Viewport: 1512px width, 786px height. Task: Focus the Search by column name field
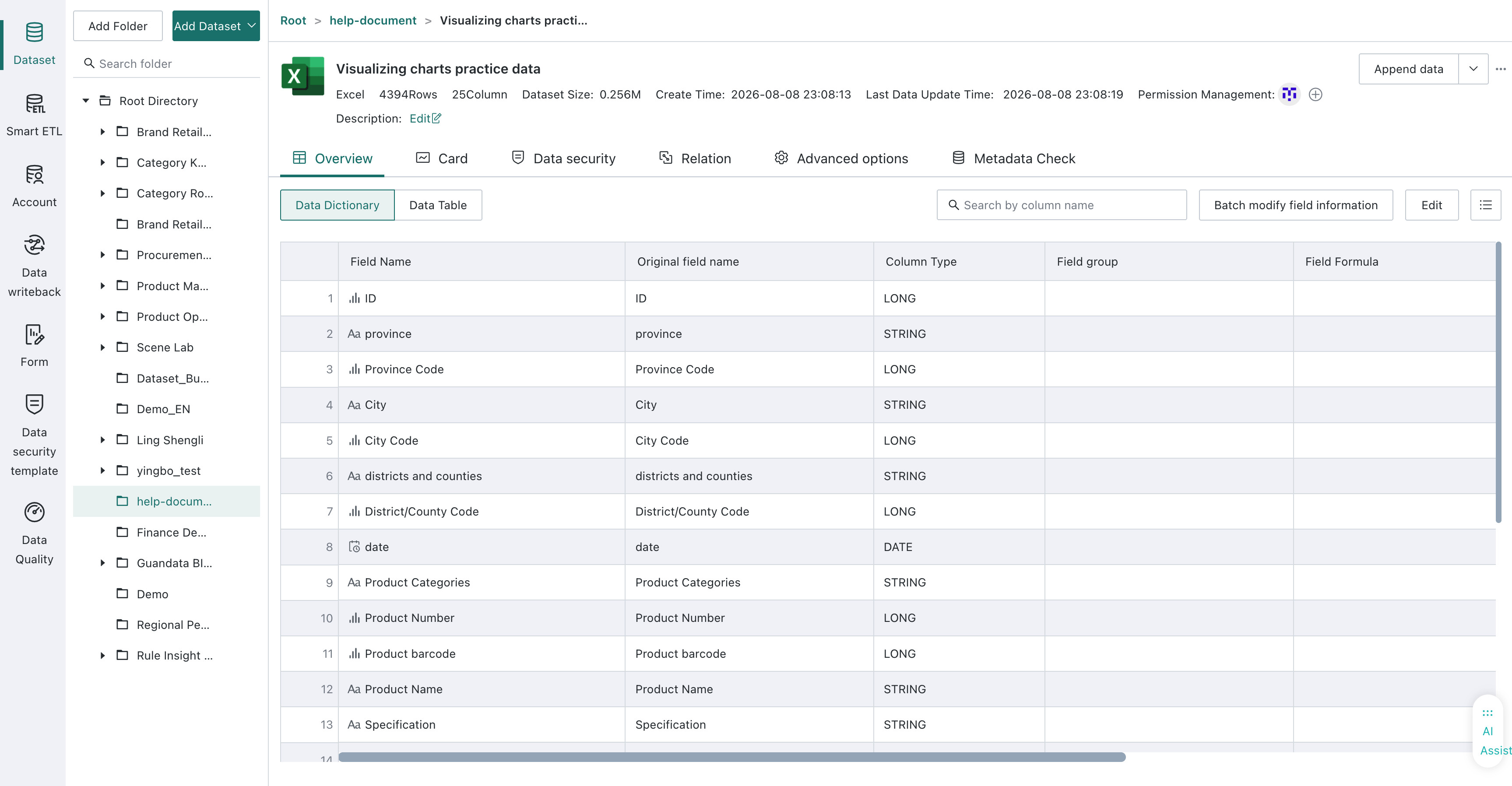click(1062, 205)
